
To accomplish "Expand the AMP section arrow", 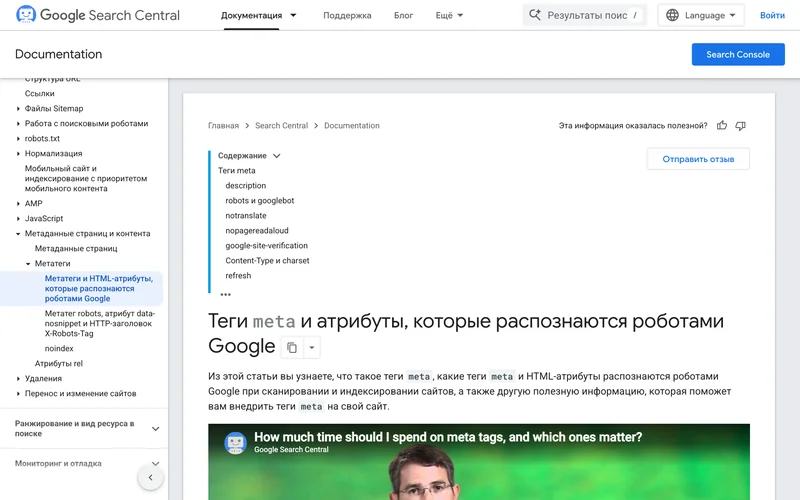I will [18, 204].
